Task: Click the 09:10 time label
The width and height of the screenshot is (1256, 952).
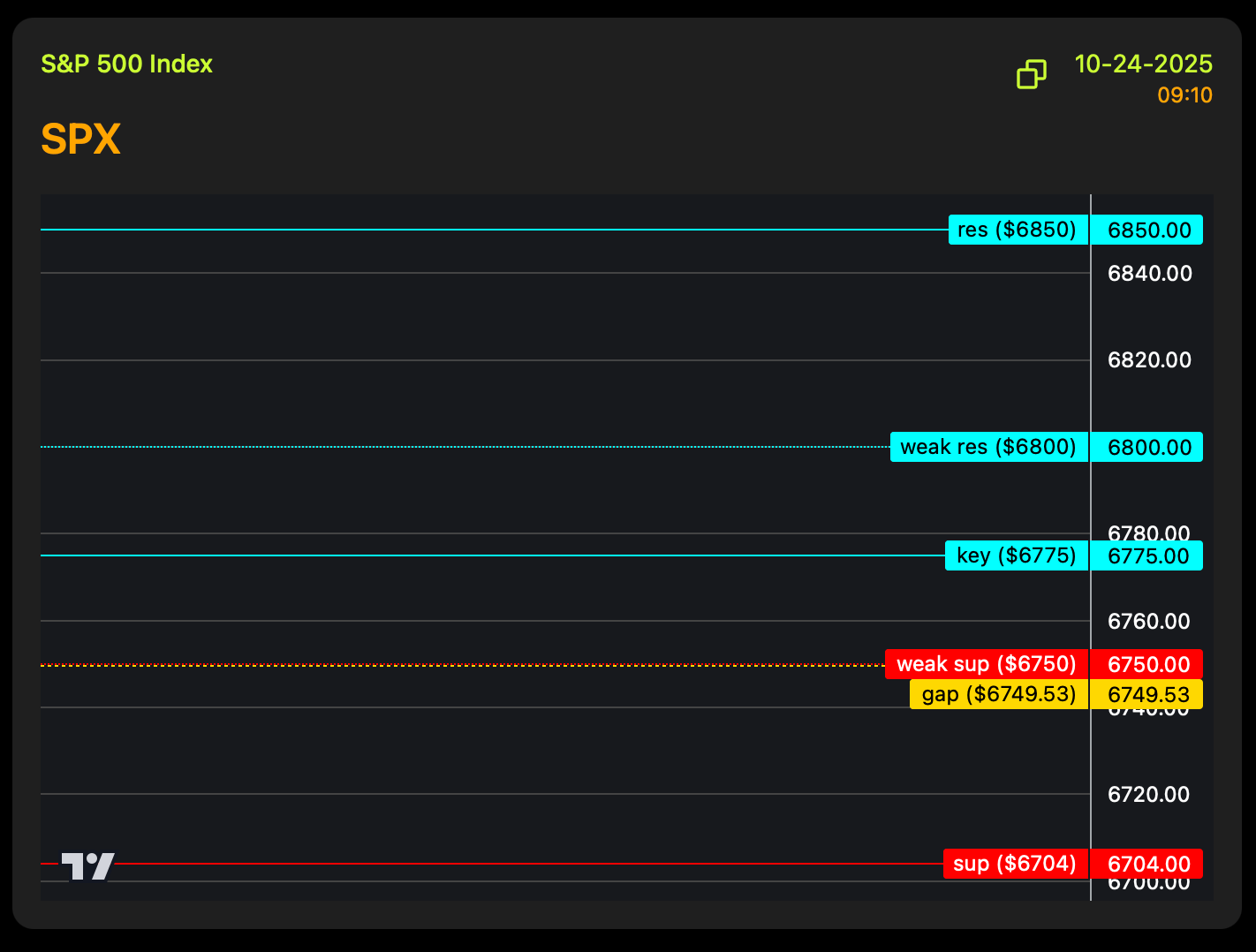Action: [1184, 95]
